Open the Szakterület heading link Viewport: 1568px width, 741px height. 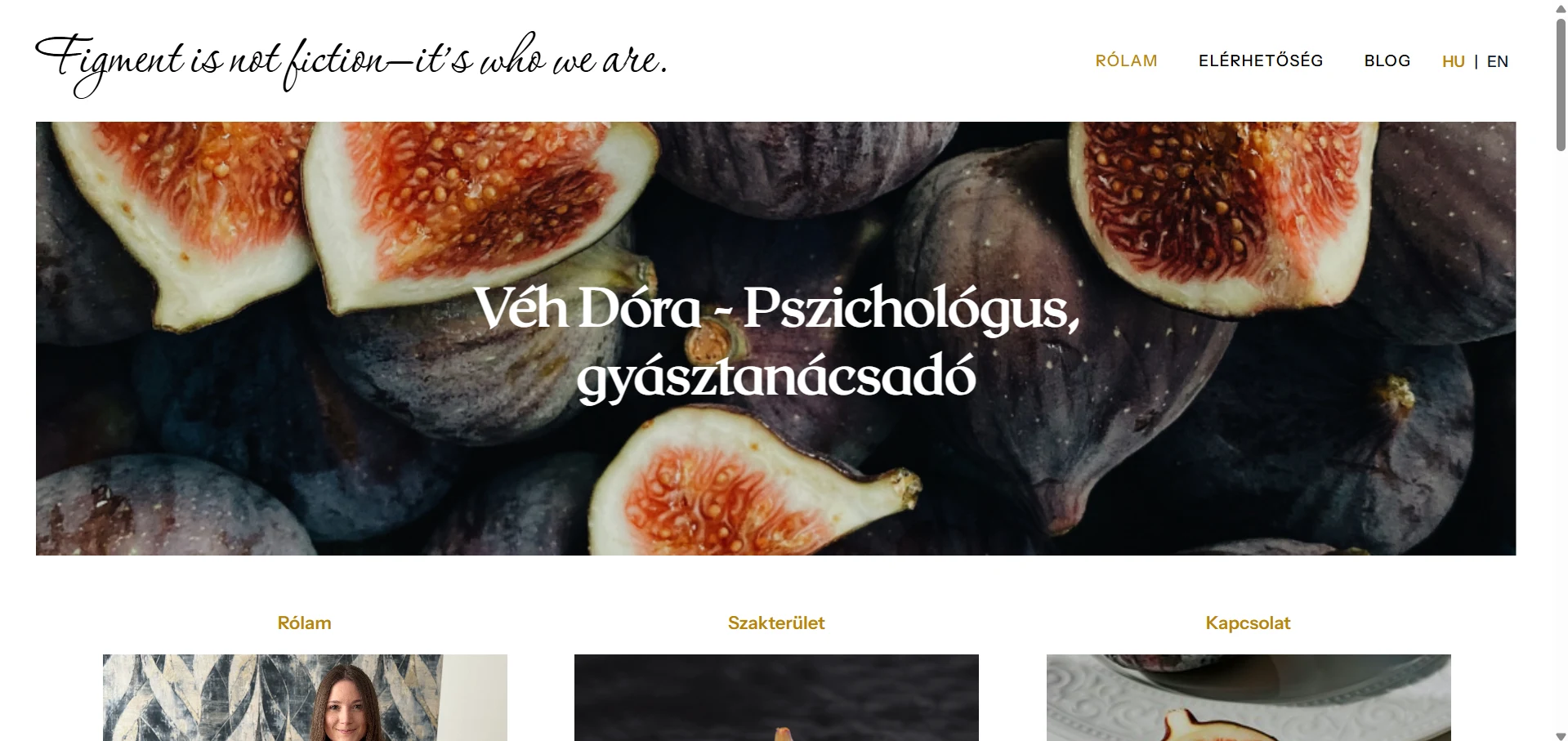click(776, 623)
